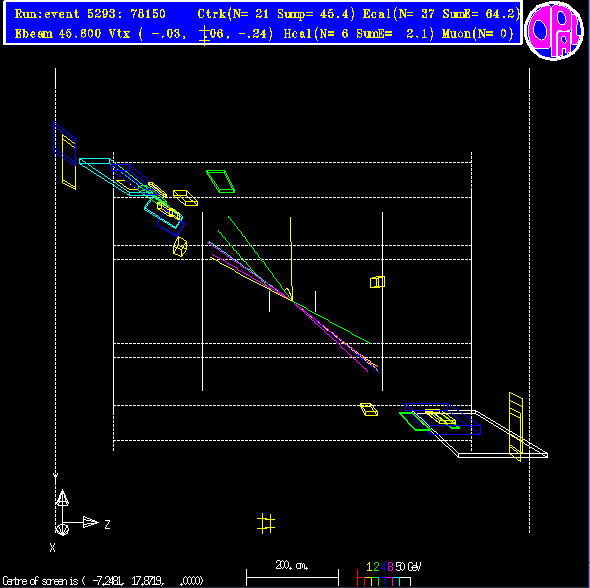This screenshot has width=590, height=588.
Task: Click the Muon(N= 0) readout
Action: [x=477, y=34]
